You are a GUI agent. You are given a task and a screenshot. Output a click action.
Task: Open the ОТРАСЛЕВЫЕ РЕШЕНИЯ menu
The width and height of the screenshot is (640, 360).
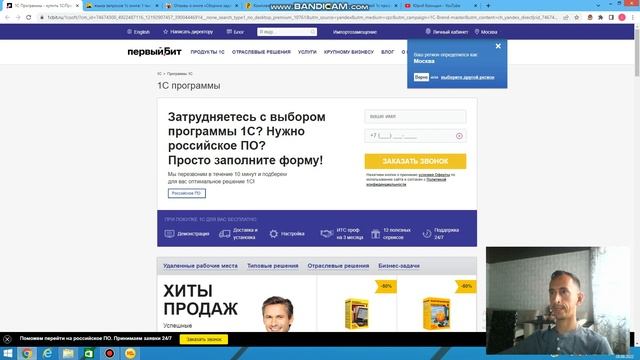pyautogui.click(x=261, y=52)
